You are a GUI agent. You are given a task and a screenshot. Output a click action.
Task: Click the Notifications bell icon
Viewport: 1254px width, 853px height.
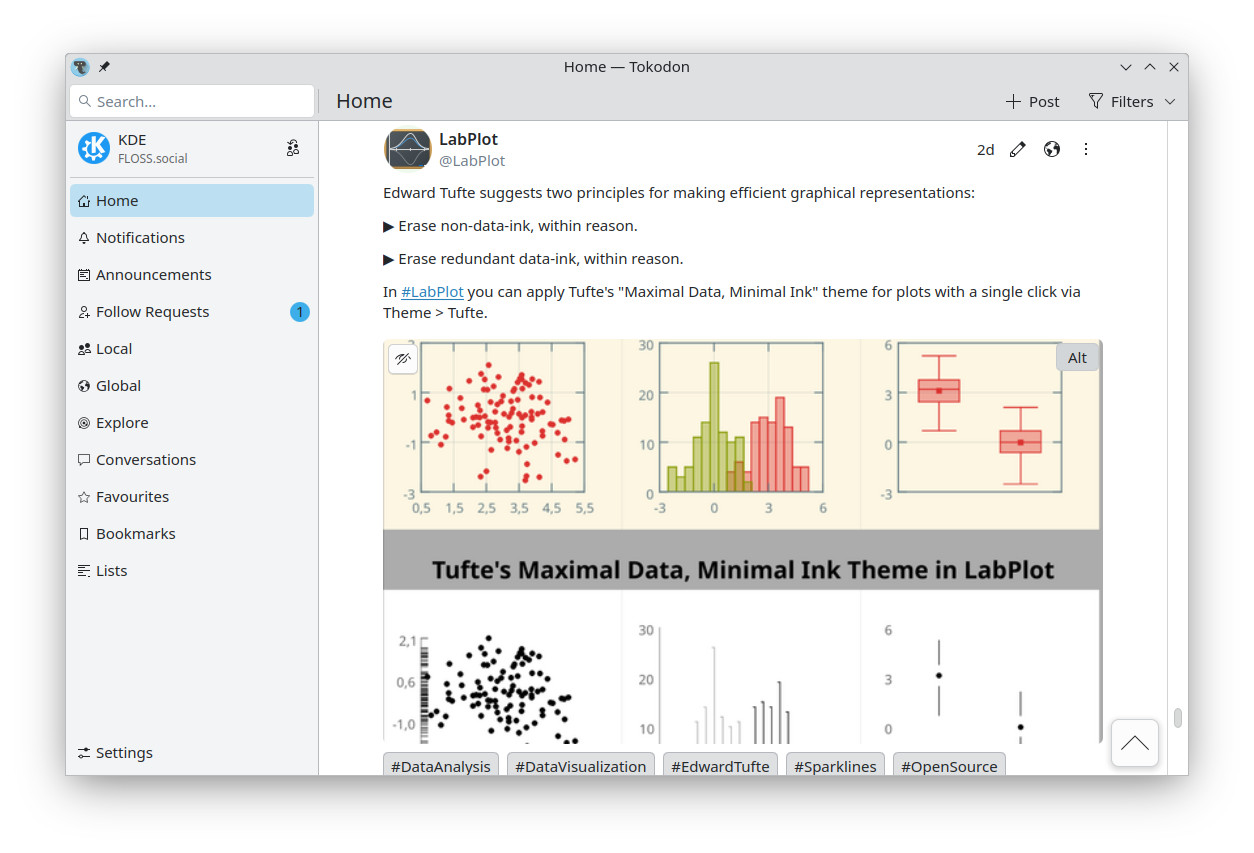click(x=84, y=238)
